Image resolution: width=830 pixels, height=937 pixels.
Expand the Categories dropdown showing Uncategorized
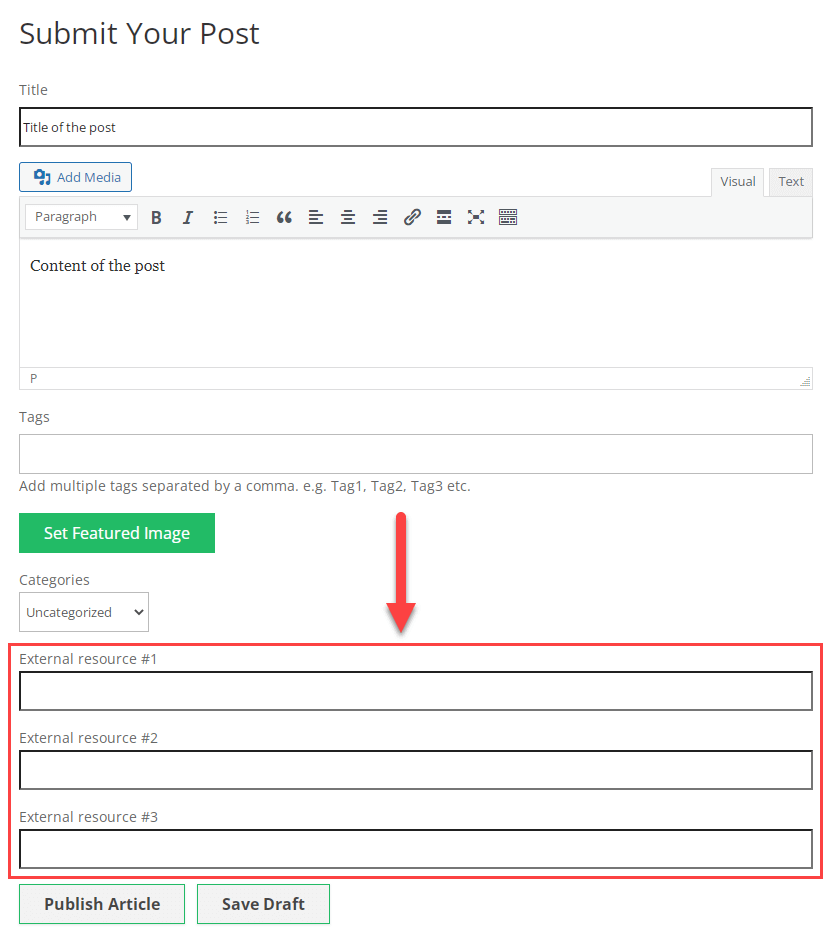click(84, 612)
